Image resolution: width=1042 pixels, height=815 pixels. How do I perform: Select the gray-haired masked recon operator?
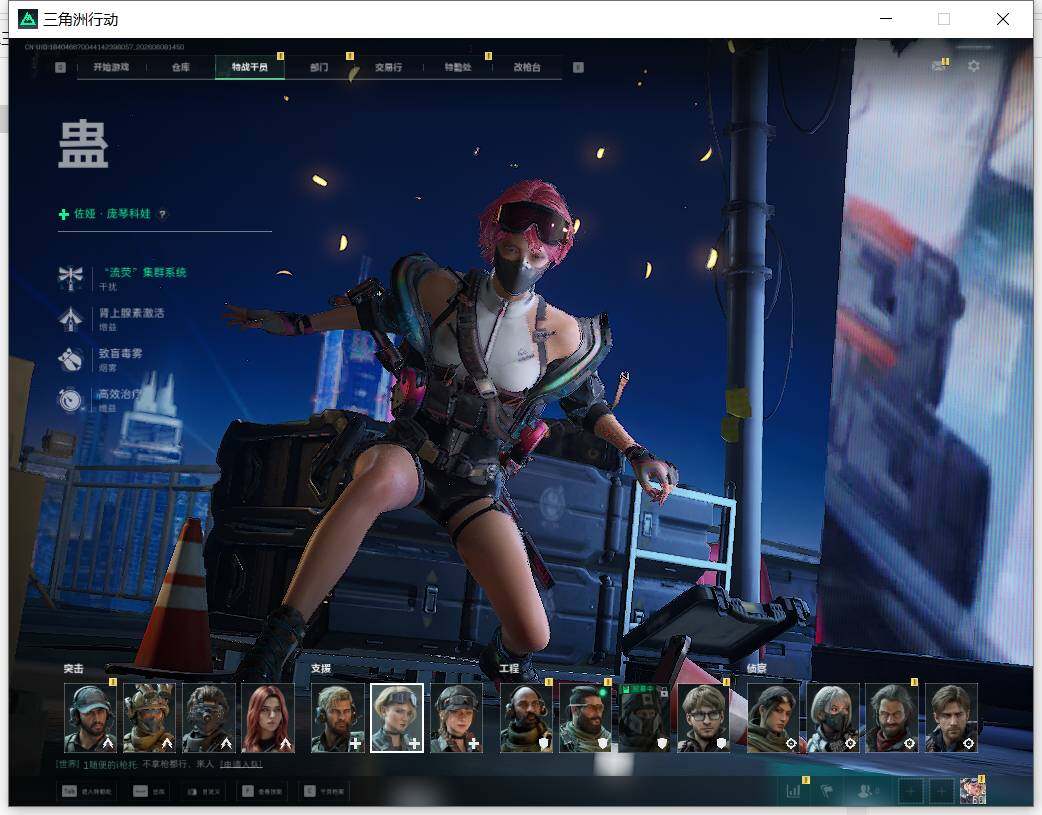(832, 718)
